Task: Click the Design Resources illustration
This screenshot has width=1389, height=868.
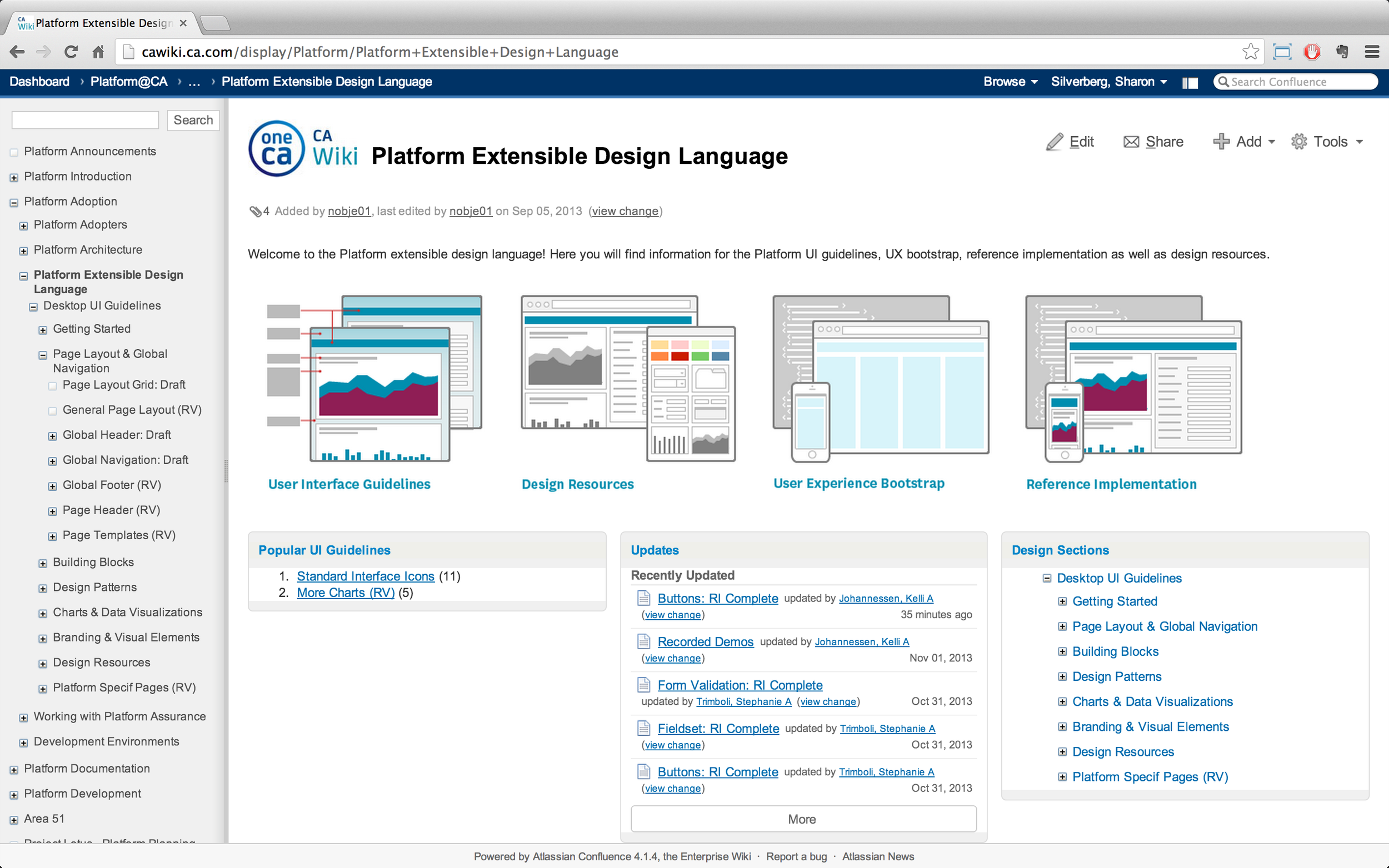Action: pos(628,378)
